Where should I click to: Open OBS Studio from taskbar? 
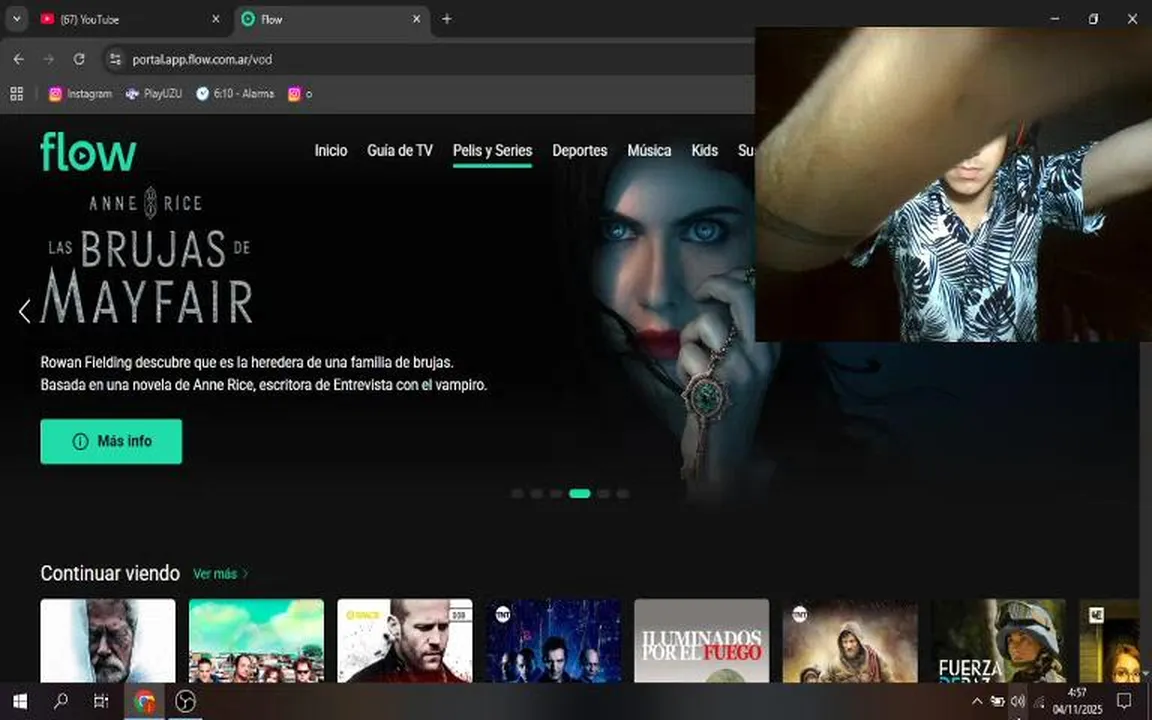185,702
